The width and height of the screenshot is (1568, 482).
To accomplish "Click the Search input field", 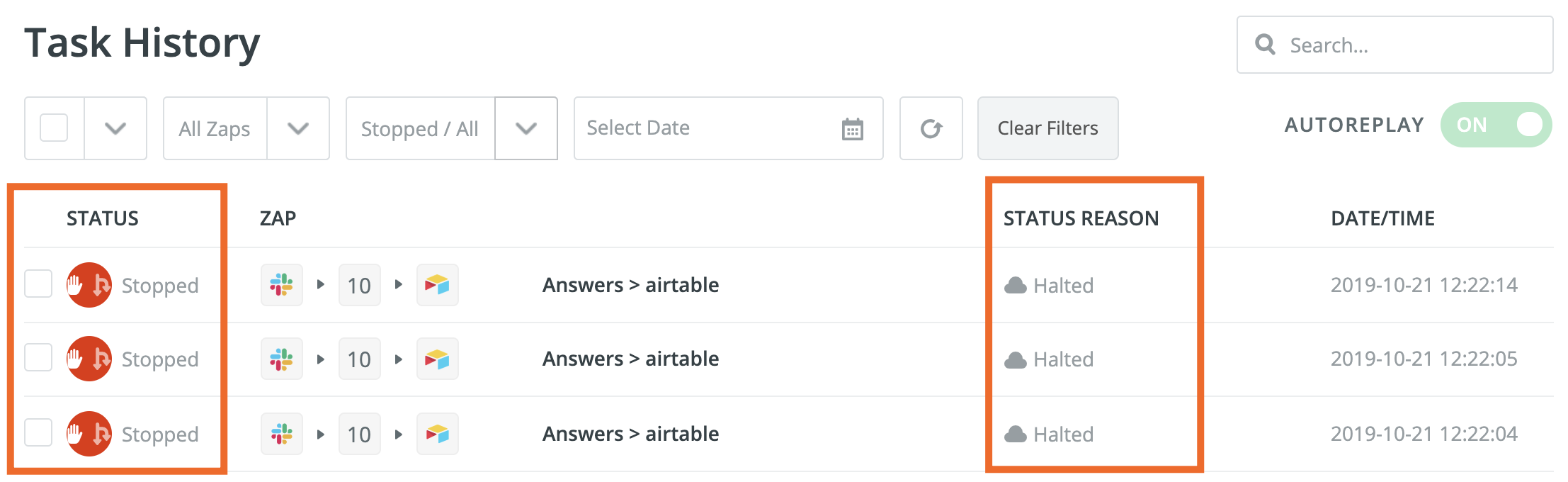I will click(x=1409, y=45).
